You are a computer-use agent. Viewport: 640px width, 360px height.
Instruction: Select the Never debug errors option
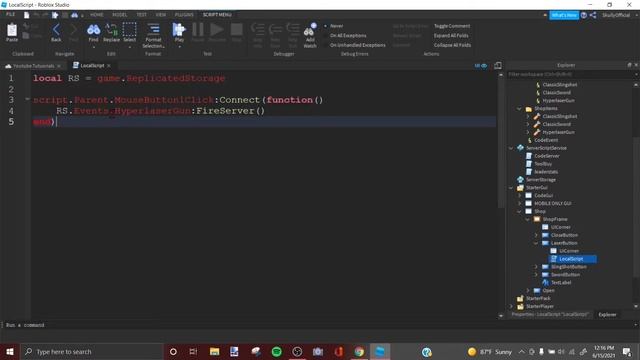pos(334,26)
